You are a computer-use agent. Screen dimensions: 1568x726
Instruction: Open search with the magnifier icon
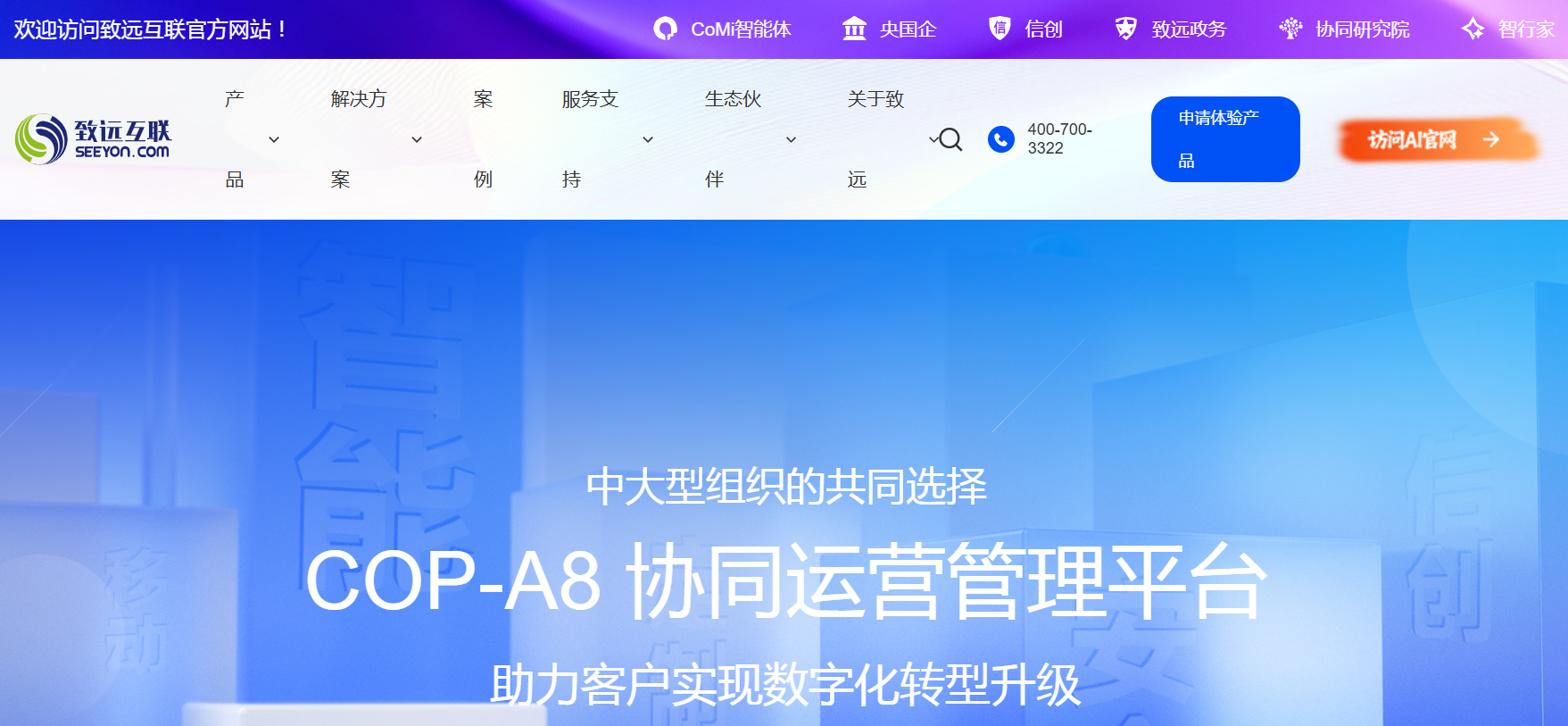[950, 139]
